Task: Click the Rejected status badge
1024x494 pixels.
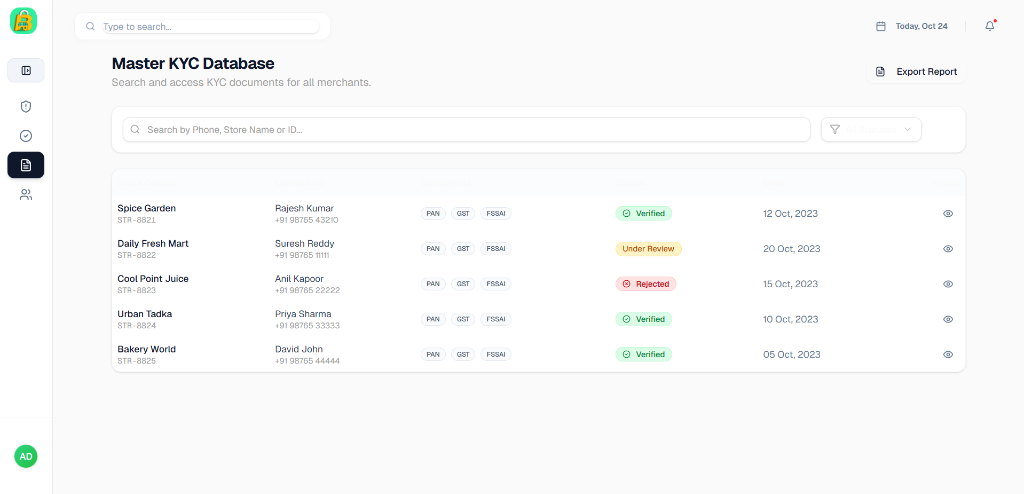Action: [645, 284]
